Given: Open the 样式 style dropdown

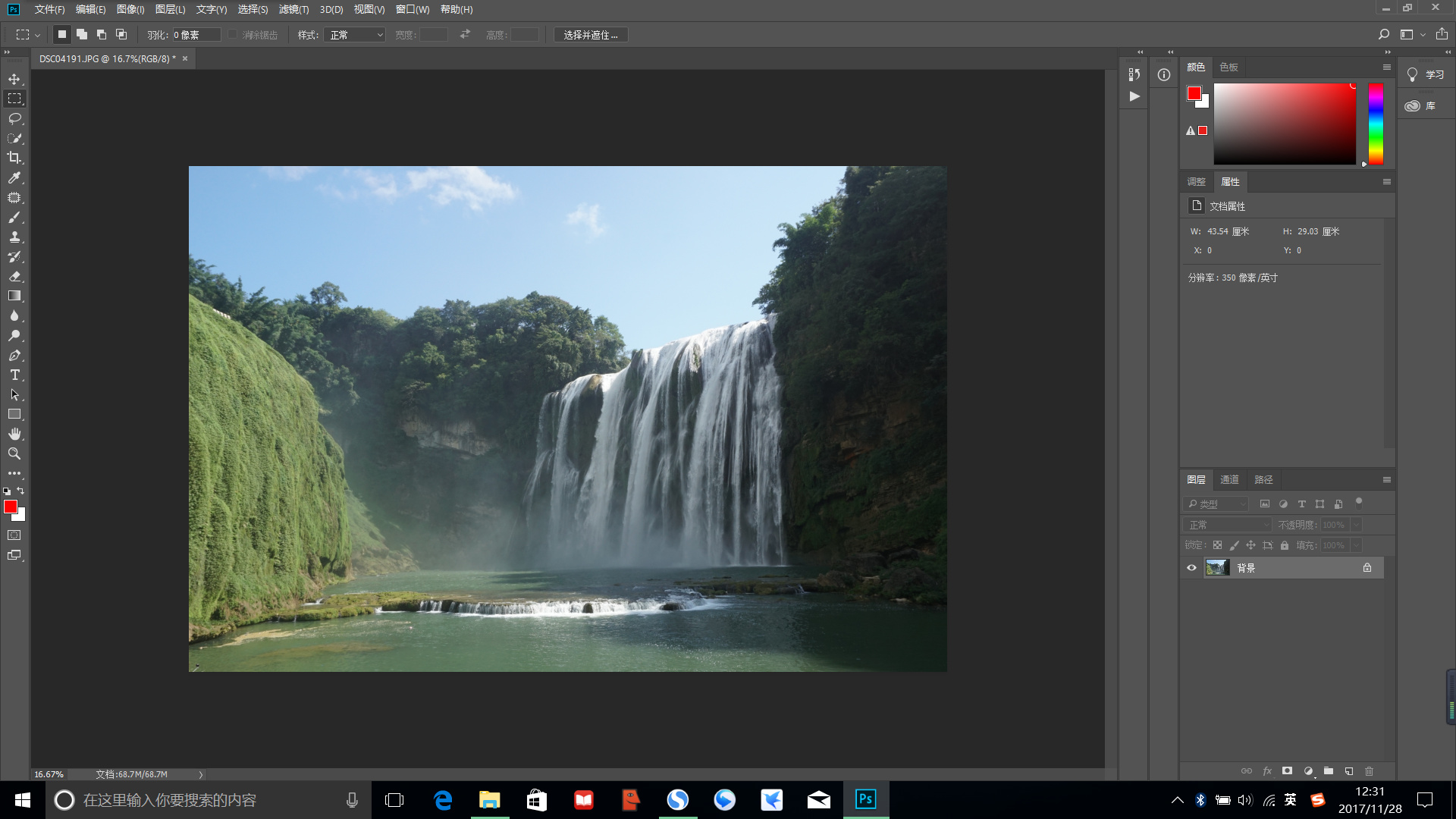Looking at the screenshot, I should tap(355, 35).
